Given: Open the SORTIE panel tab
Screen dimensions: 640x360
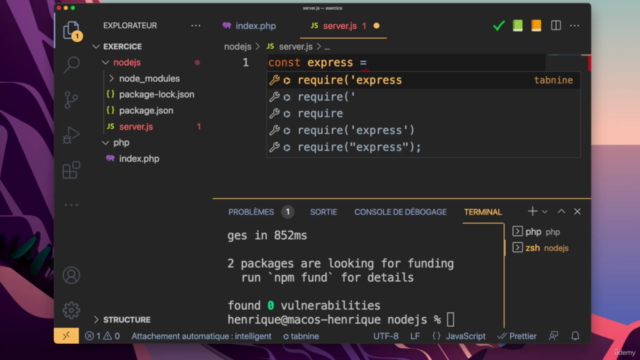Looking at the screenshot, I should pos(323,212).
